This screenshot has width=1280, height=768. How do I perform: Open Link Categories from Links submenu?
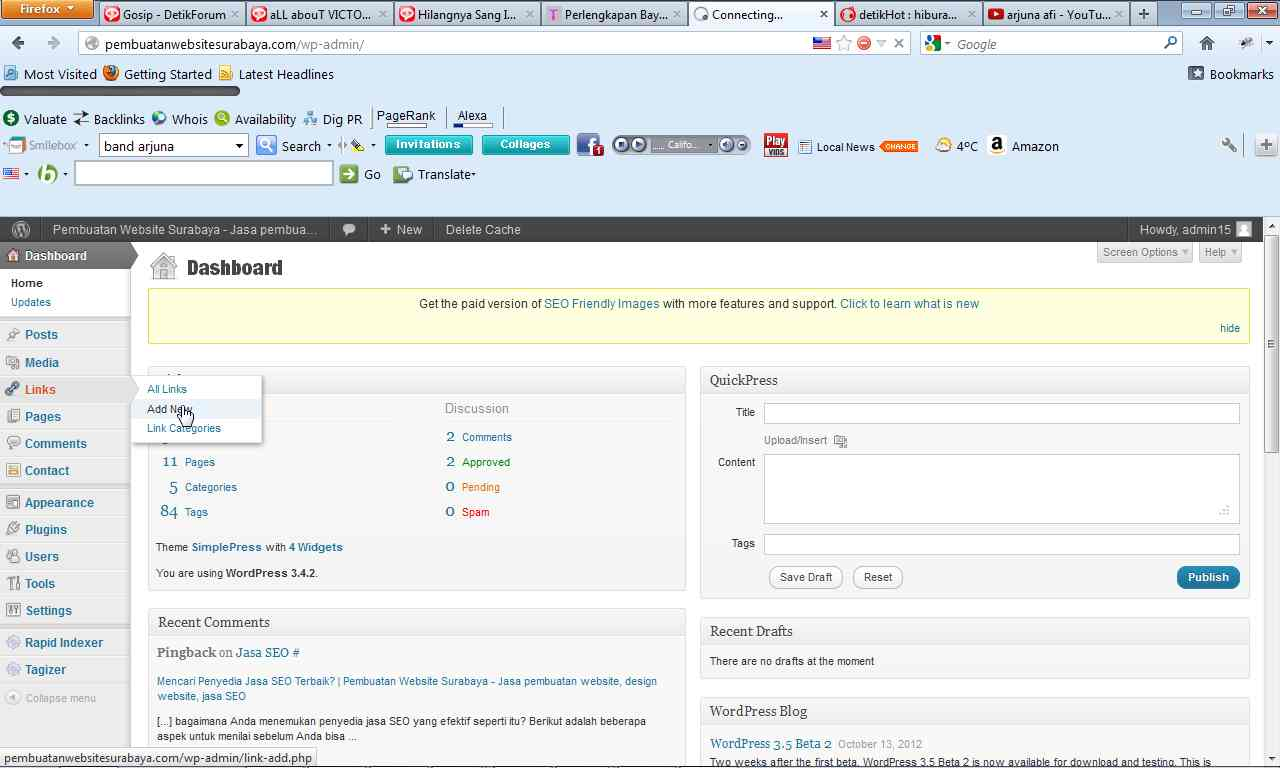(184, 428)
